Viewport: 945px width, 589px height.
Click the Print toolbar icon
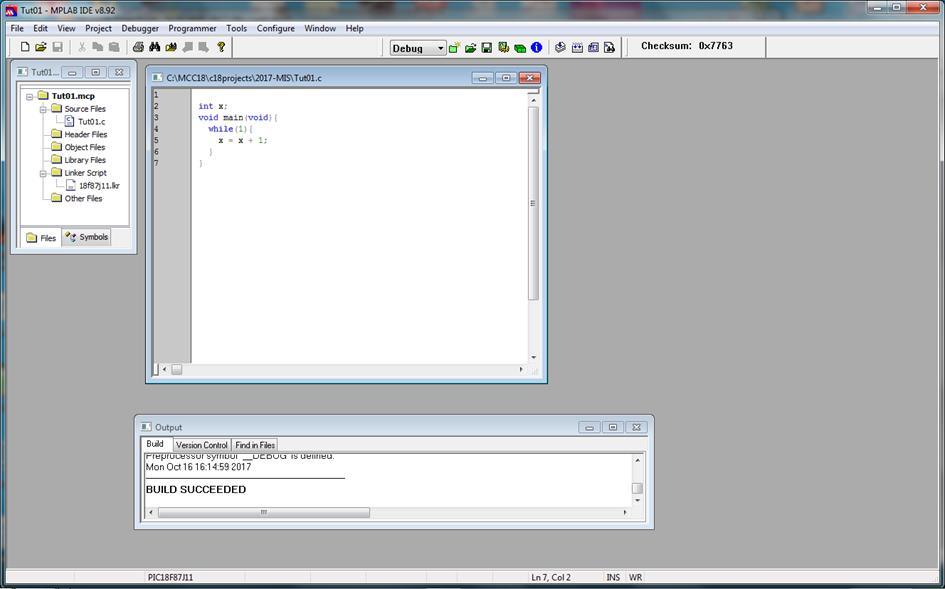coord(138,47)
